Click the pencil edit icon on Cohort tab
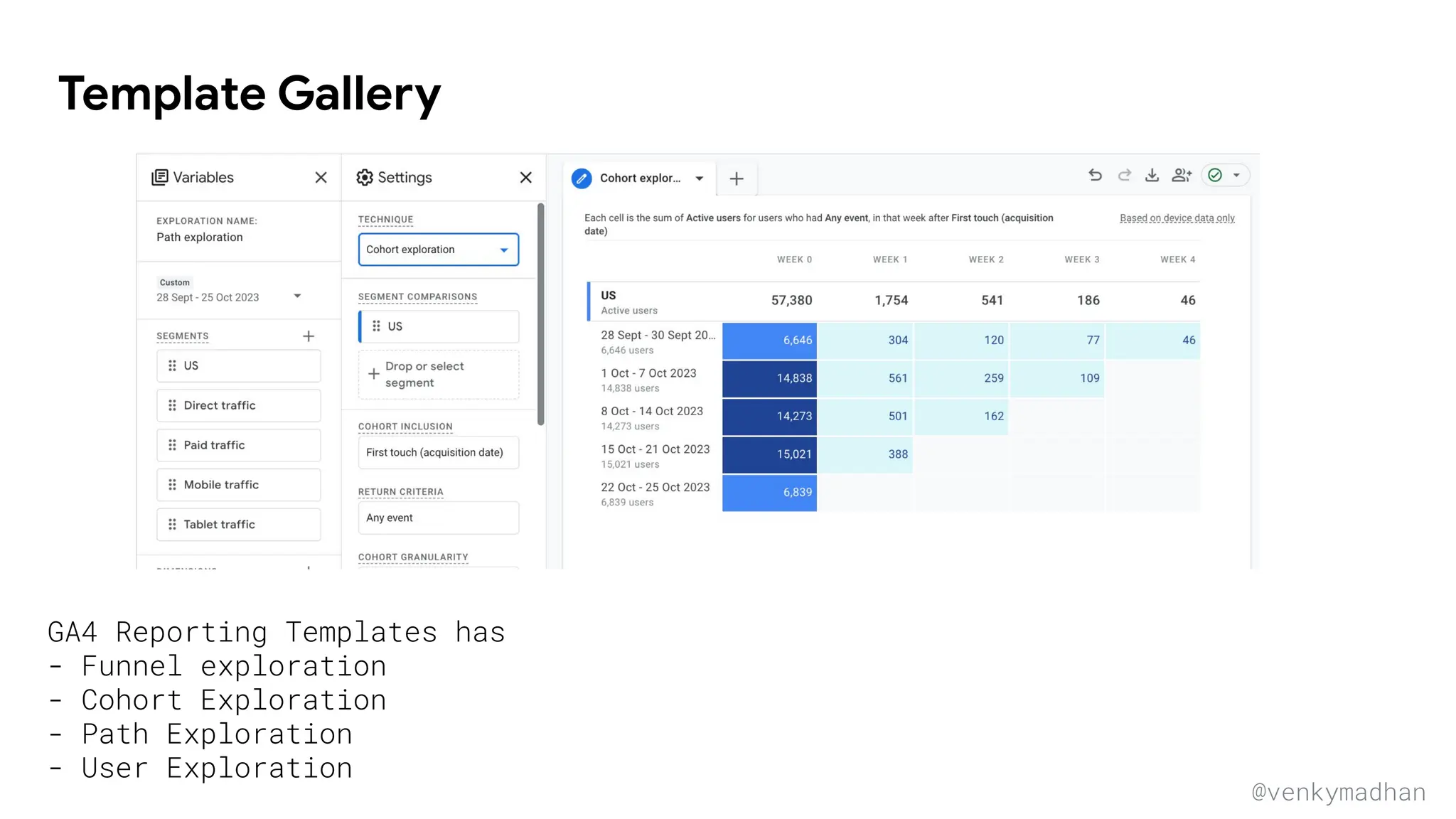The width and height of the screenshot is (1456, 819). tap(582, 178)
